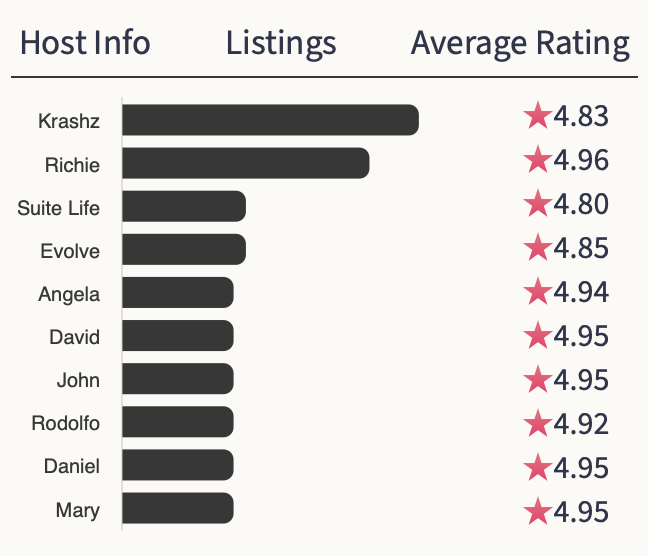Click David's 4.95 rating value
Image resolution: width=648 pixels, height=556 pixels.
pyautogui.click(x=580, y=336)
